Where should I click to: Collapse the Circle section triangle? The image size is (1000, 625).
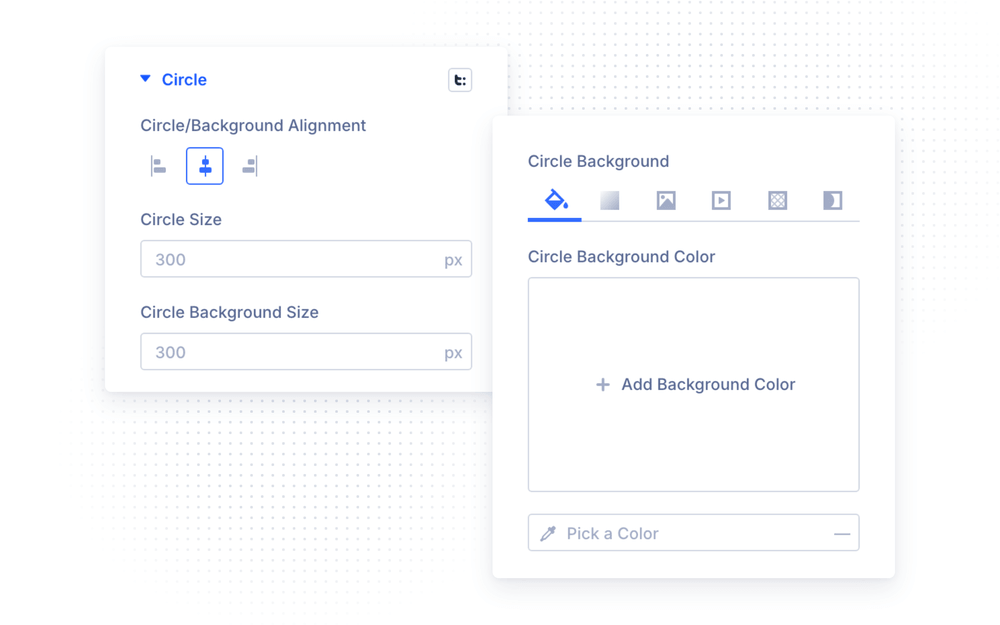145,78
